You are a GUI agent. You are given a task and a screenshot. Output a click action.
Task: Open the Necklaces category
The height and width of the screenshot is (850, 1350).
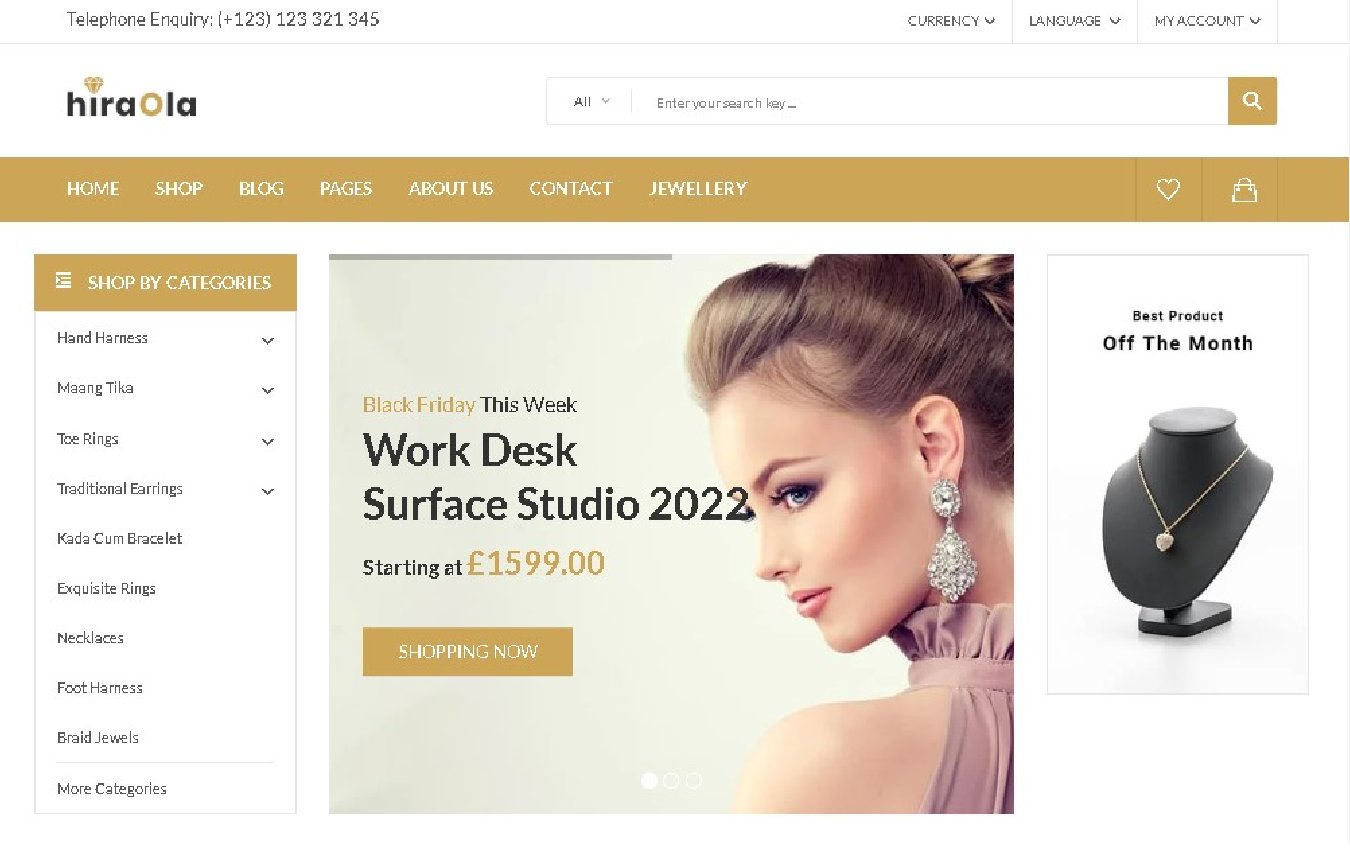tap(91, 638)
